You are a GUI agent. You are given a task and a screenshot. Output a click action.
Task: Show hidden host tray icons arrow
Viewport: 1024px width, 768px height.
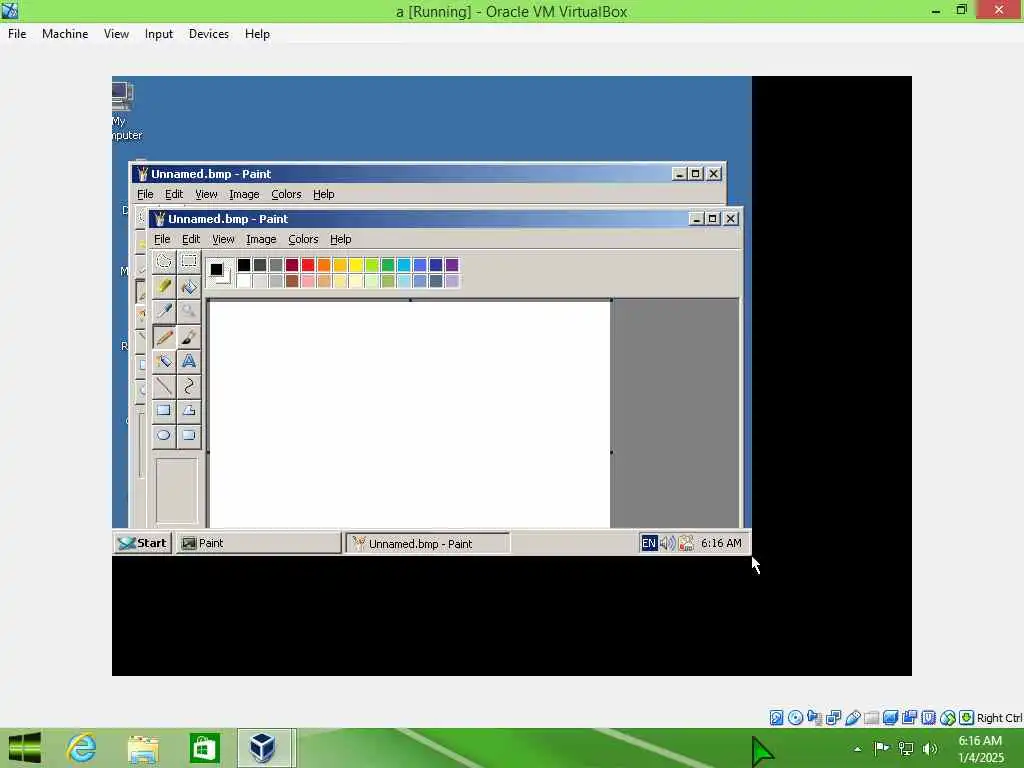point(857,749)
